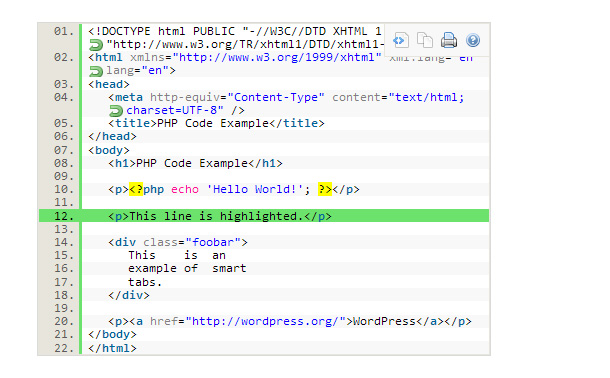Click line number 22.
This screenshot has height=378, width=610.
coord(64,348)
